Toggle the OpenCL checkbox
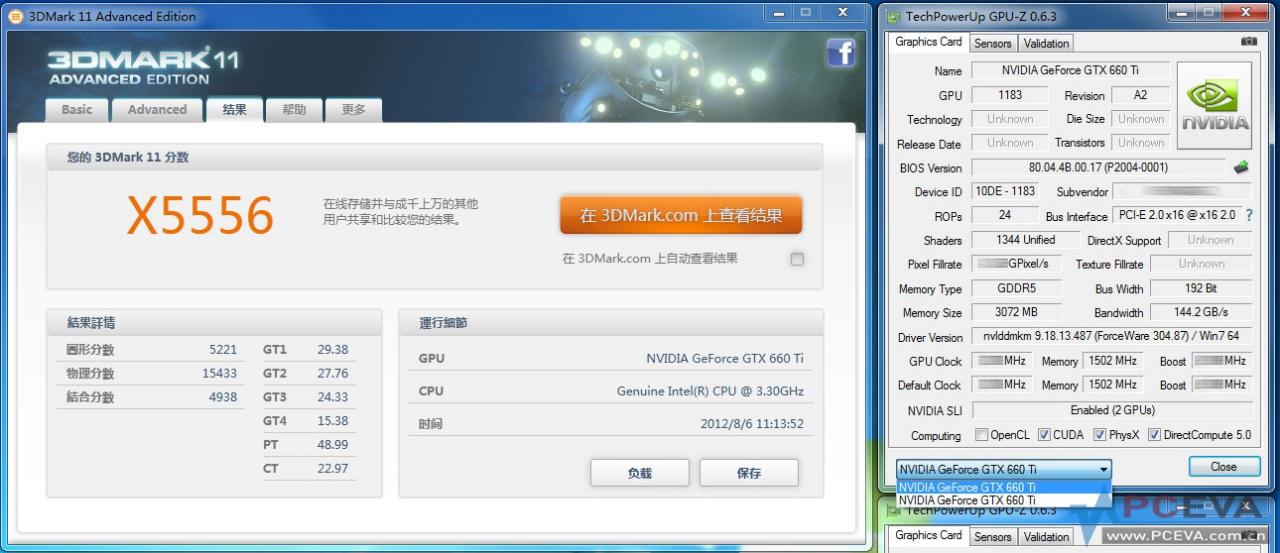This screenshot has width=1280, height=553. pos(982,435)
